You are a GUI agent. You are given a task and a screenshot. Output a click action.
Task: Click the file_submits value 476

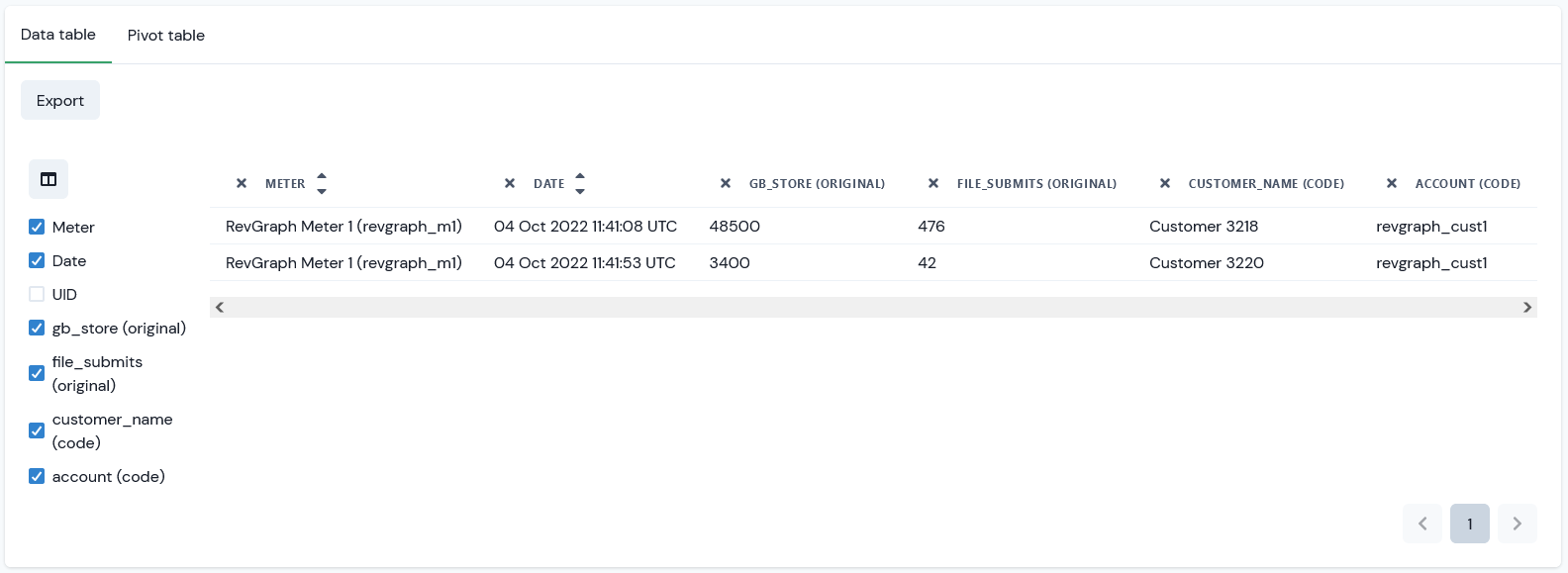pyautogui.click(x=931, y=226)
